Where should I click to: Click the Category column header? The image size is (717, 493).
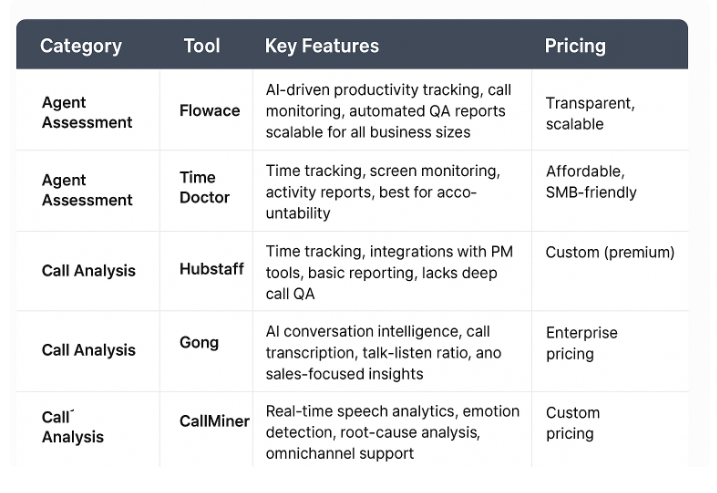click(81, 46)
